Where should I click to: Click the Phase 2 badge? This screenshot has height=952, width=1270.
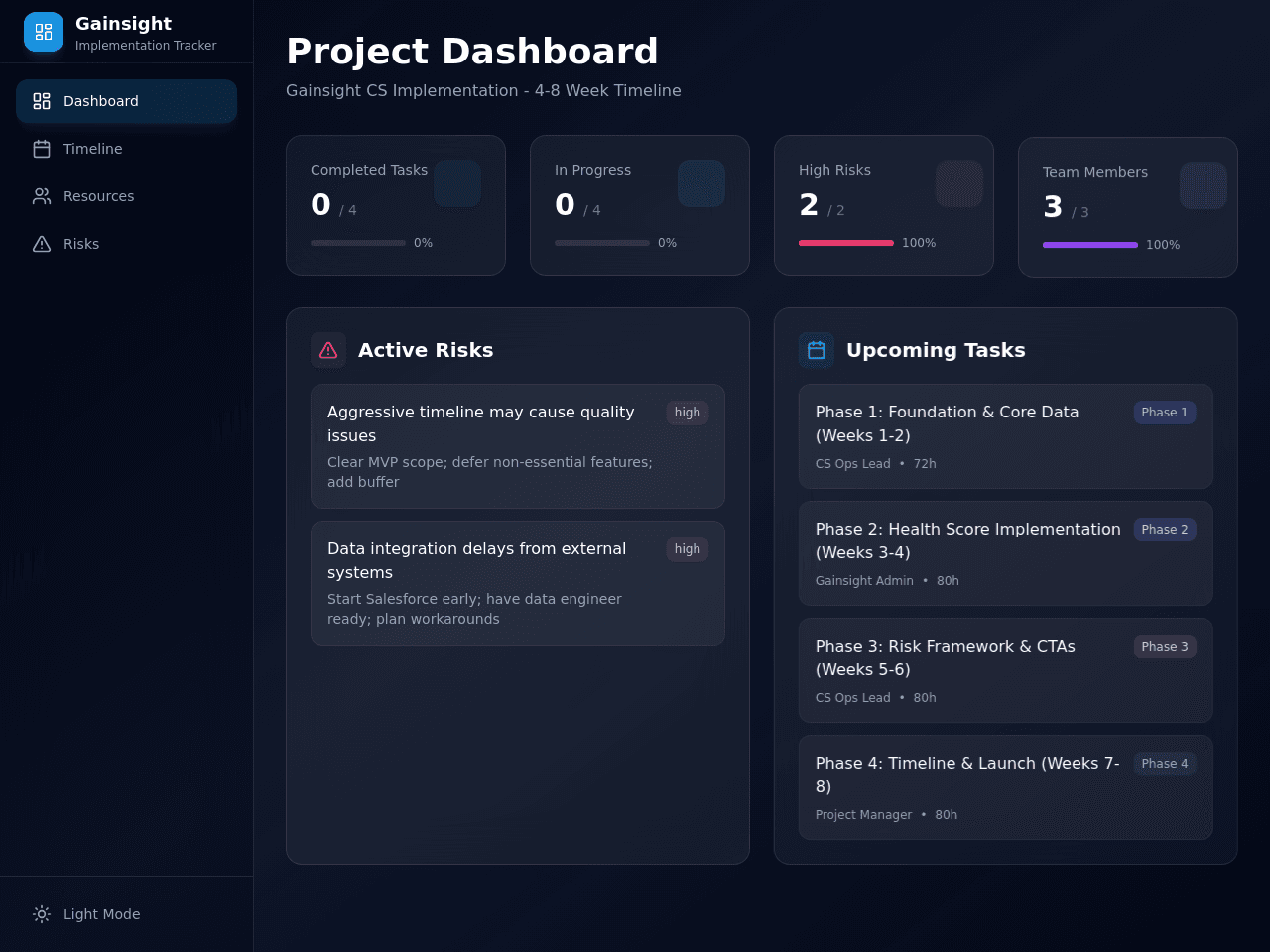1165,530
